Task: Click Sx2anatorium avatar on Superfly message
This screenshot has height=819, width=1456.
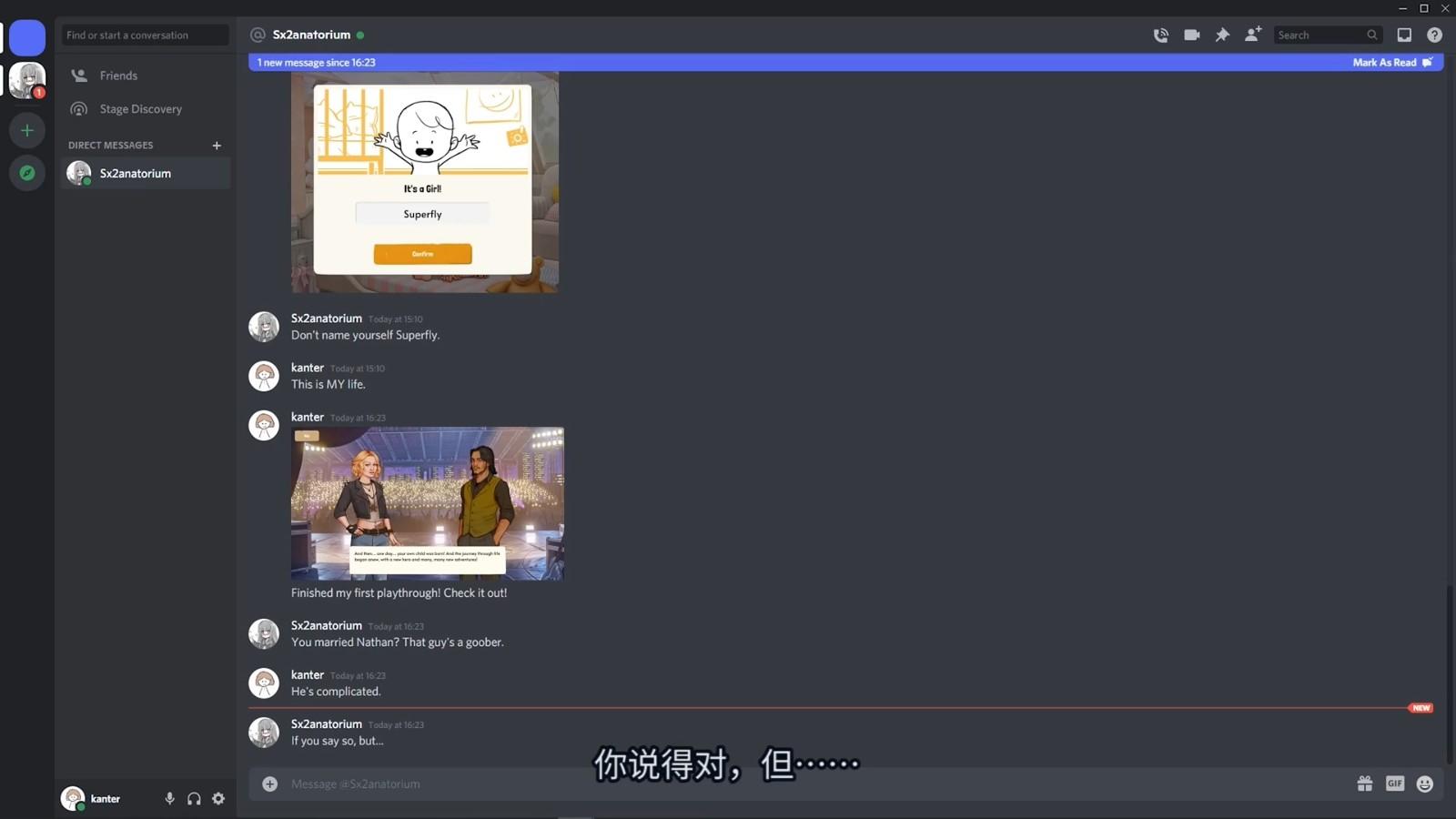Action: (264, 327)
